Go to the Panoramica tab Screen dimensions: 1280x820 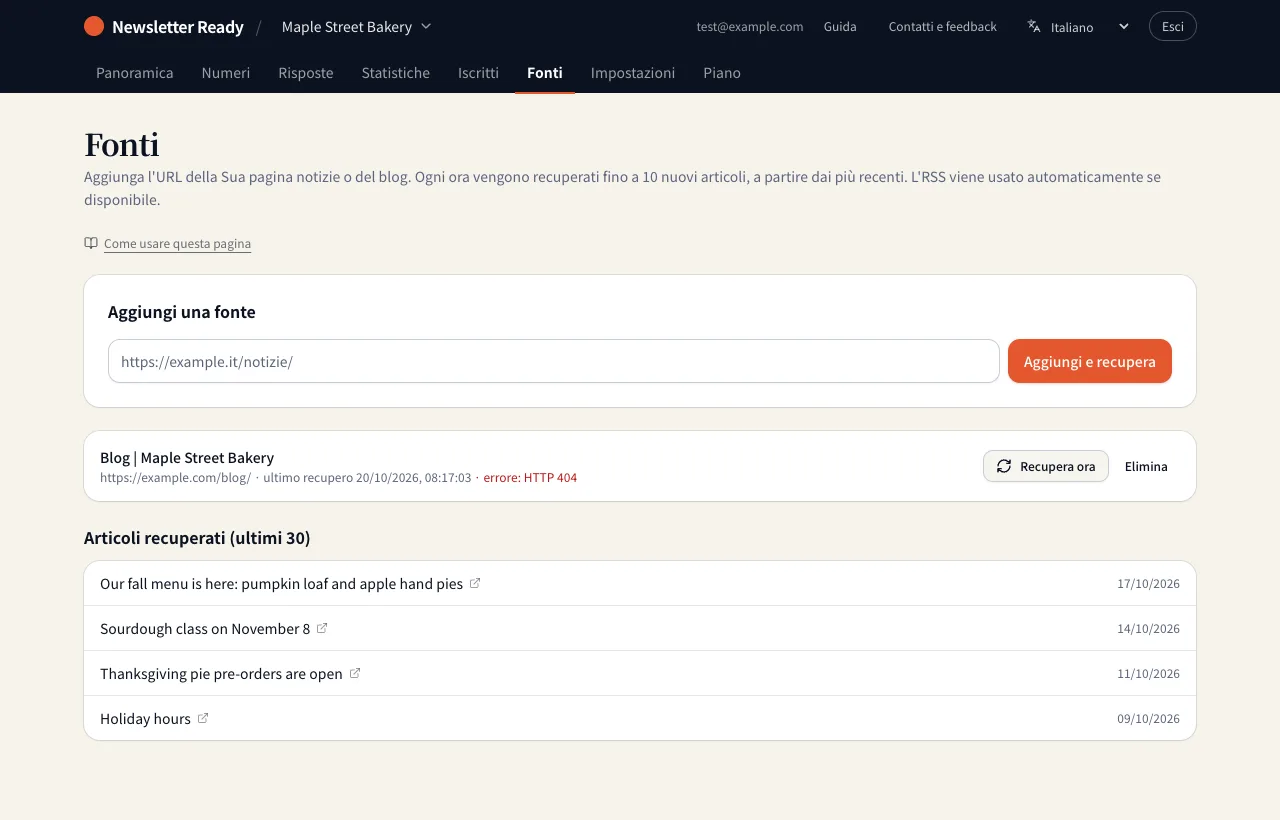pyautogui.click(x=135, y=73)
